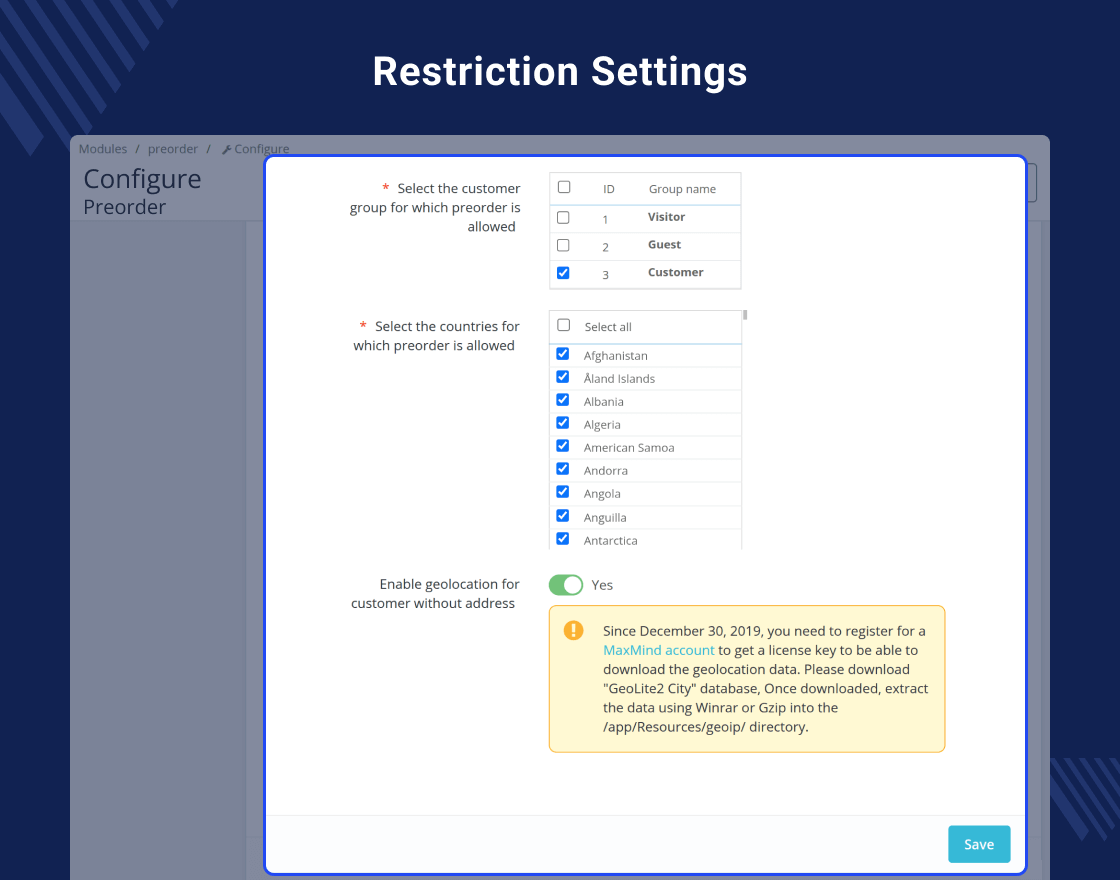Uncheck the Afghanistan checkbox
The height and width of the screenshot is (880, 1120).
[563, 354]
